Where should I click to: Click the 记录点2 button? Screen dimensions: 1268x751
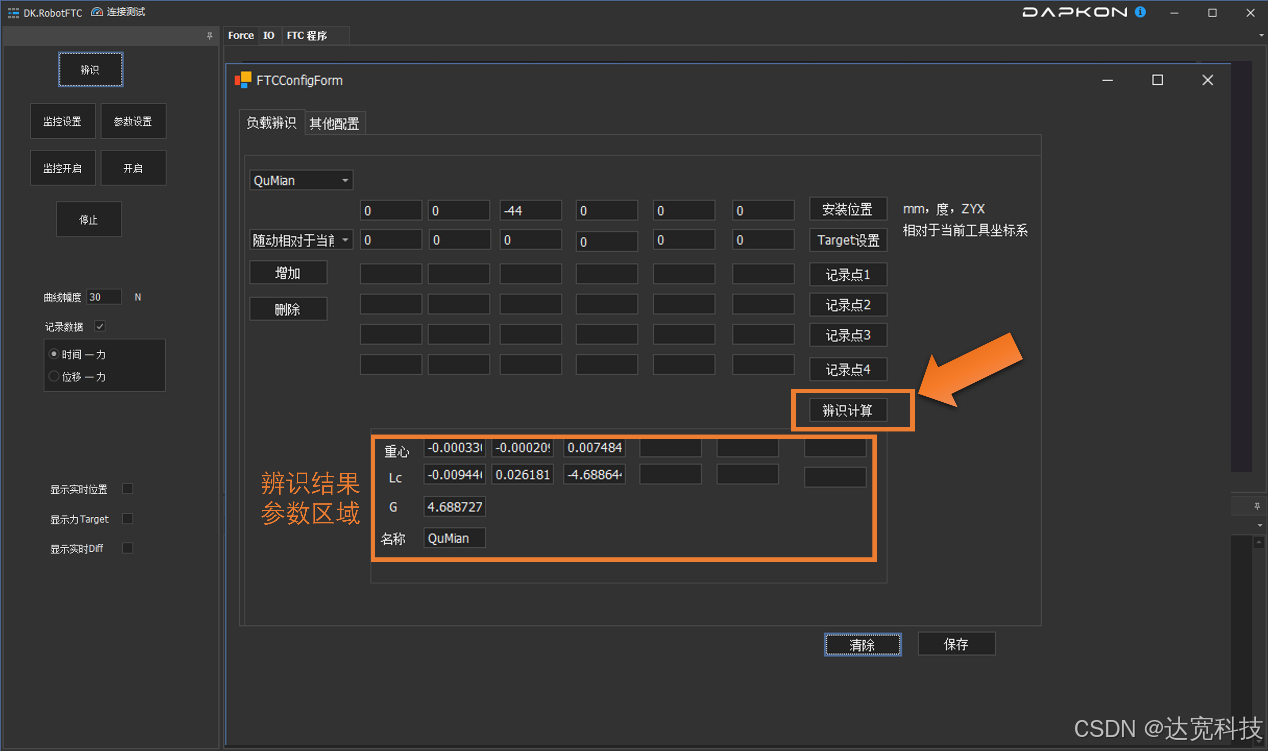pos(847,305)
